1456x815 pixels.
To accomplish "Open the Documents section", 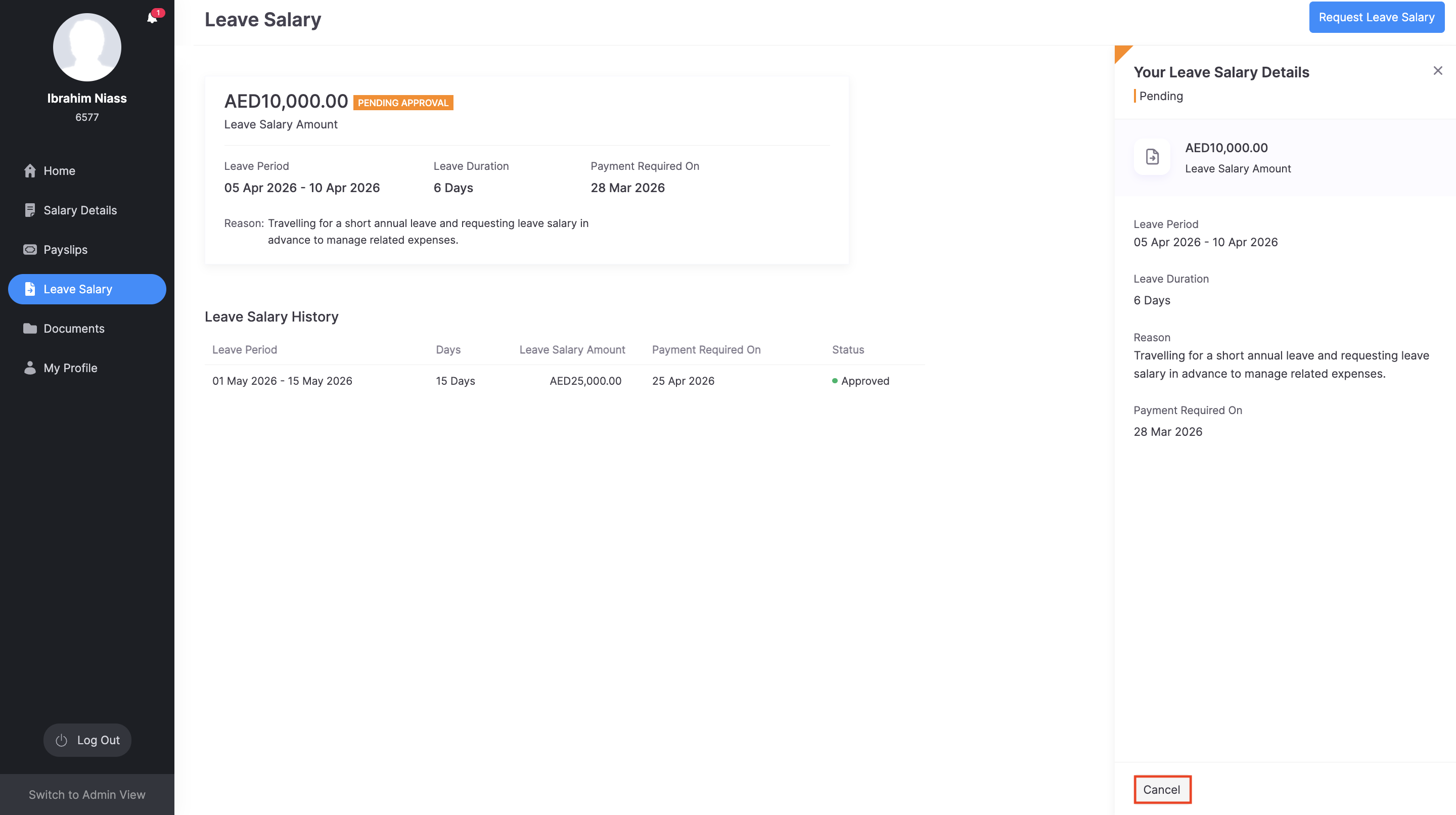I will 73,328.
